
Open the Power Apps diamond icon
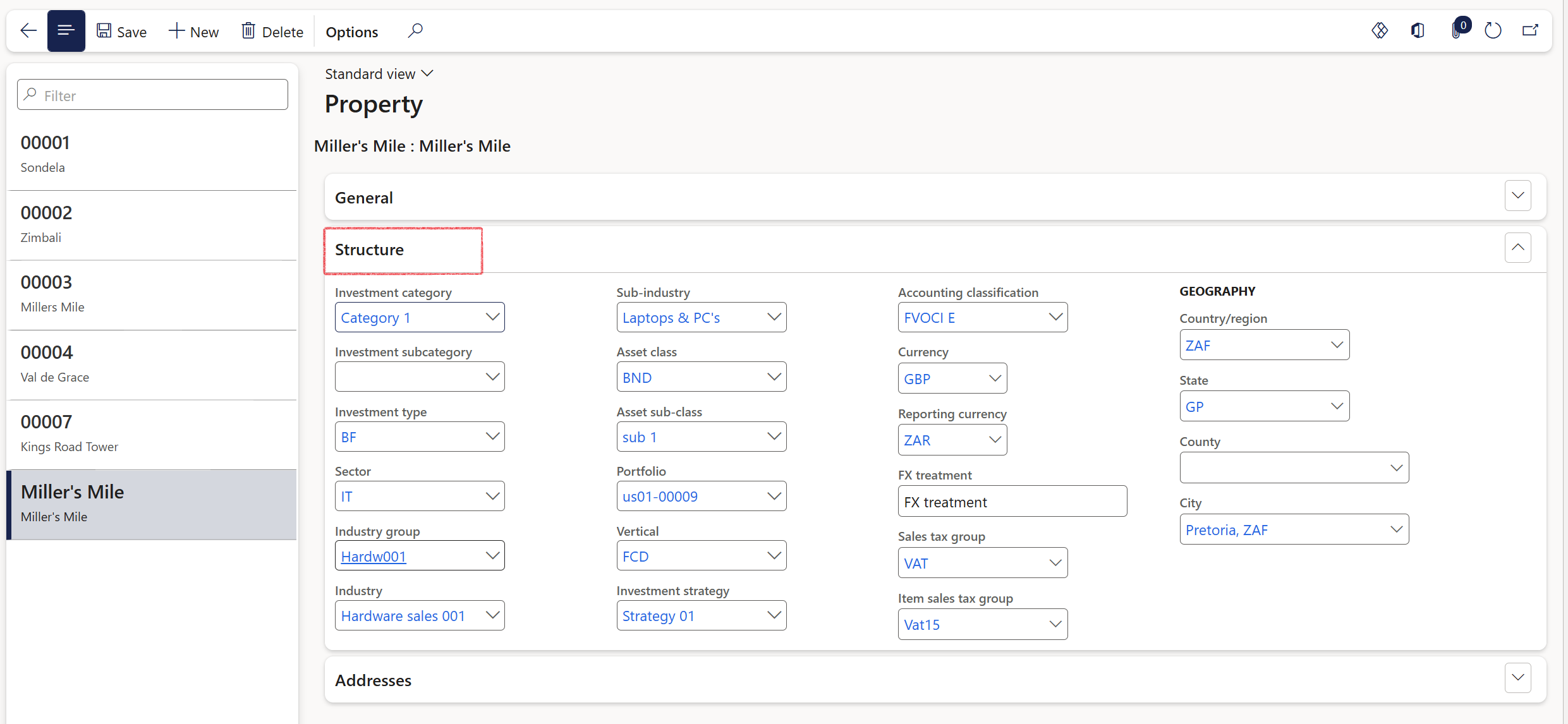(x=1380, y=30)
